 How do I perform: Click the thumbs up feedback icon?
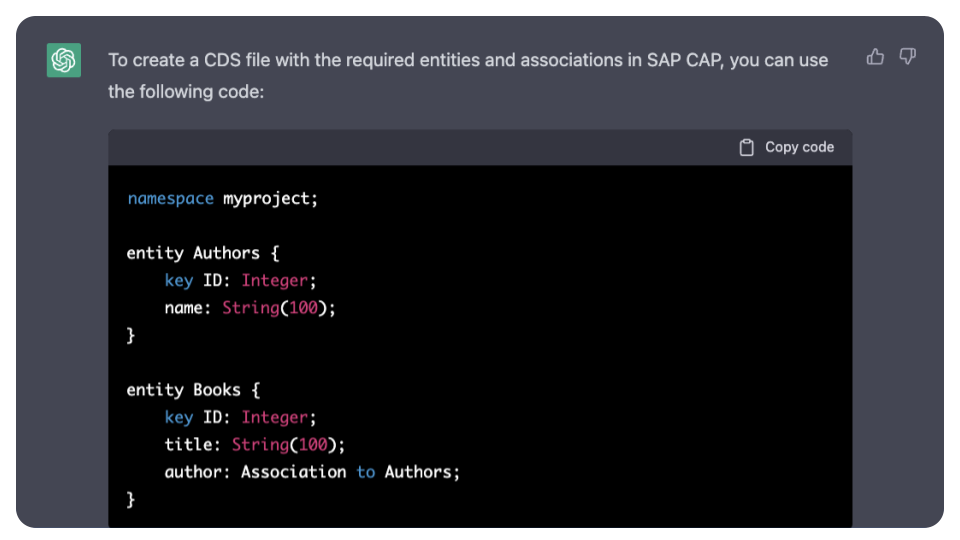[875, 57]
